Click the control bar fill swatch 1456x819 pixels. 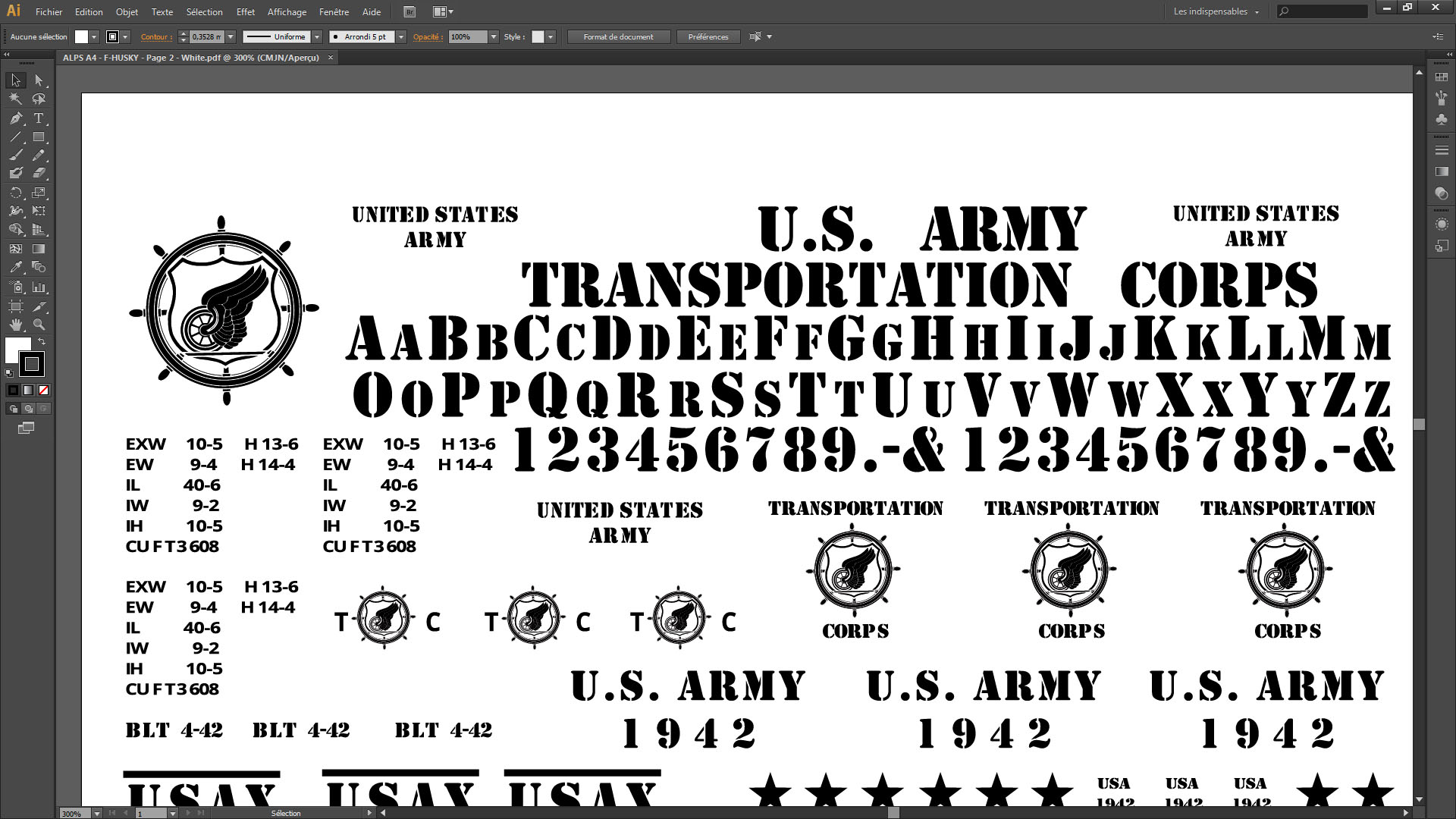(x=81, y=36)
